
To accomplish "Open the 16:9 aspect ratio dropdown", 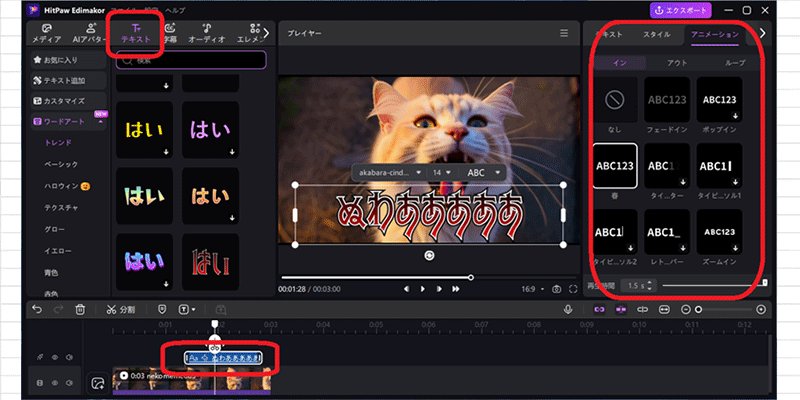I will pyautogui.click(x=532, y=289).
